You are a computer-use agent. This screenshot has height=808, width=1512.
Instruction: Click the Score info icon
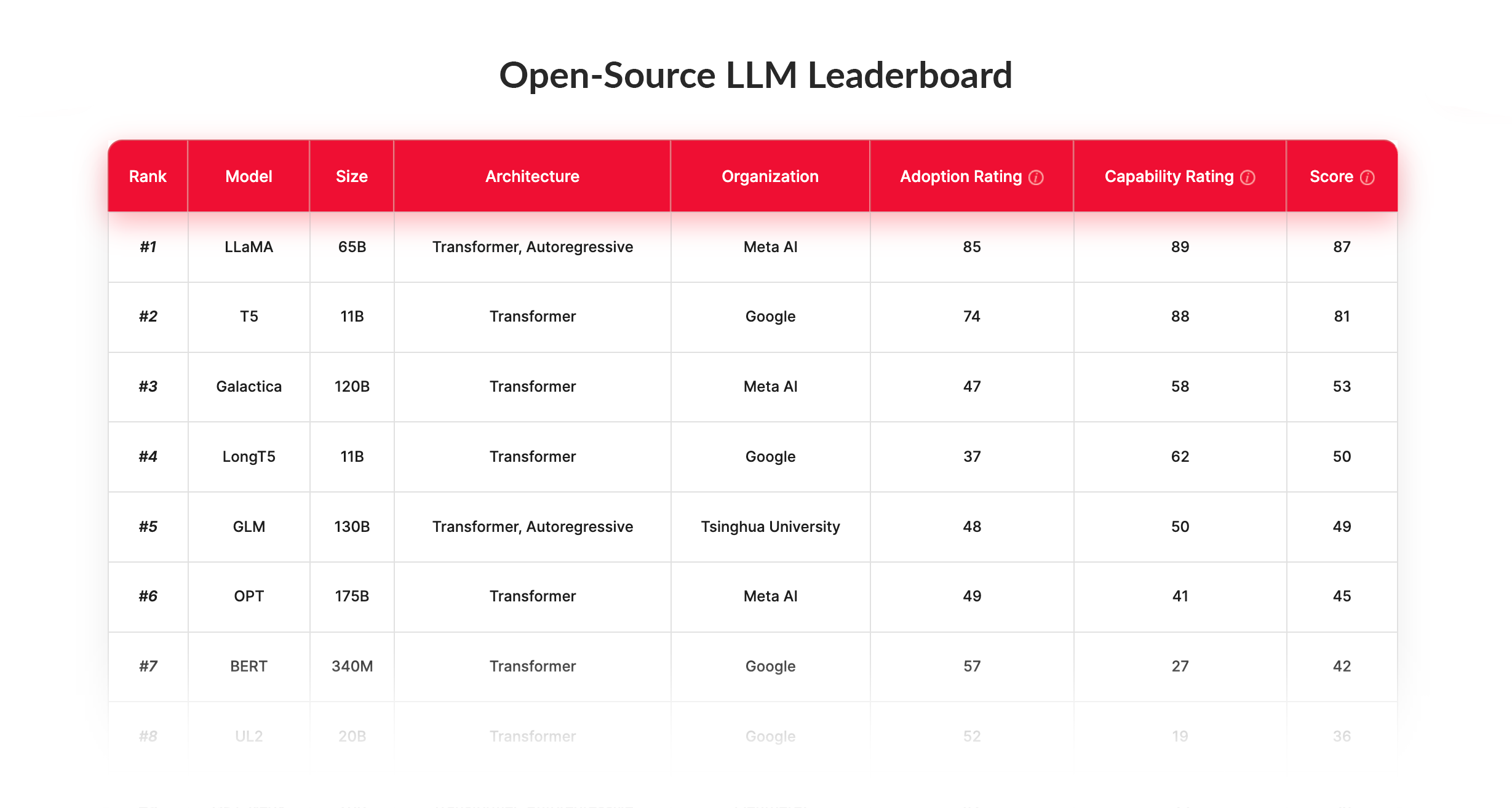pyautogui.click(x=1367, y=177)
